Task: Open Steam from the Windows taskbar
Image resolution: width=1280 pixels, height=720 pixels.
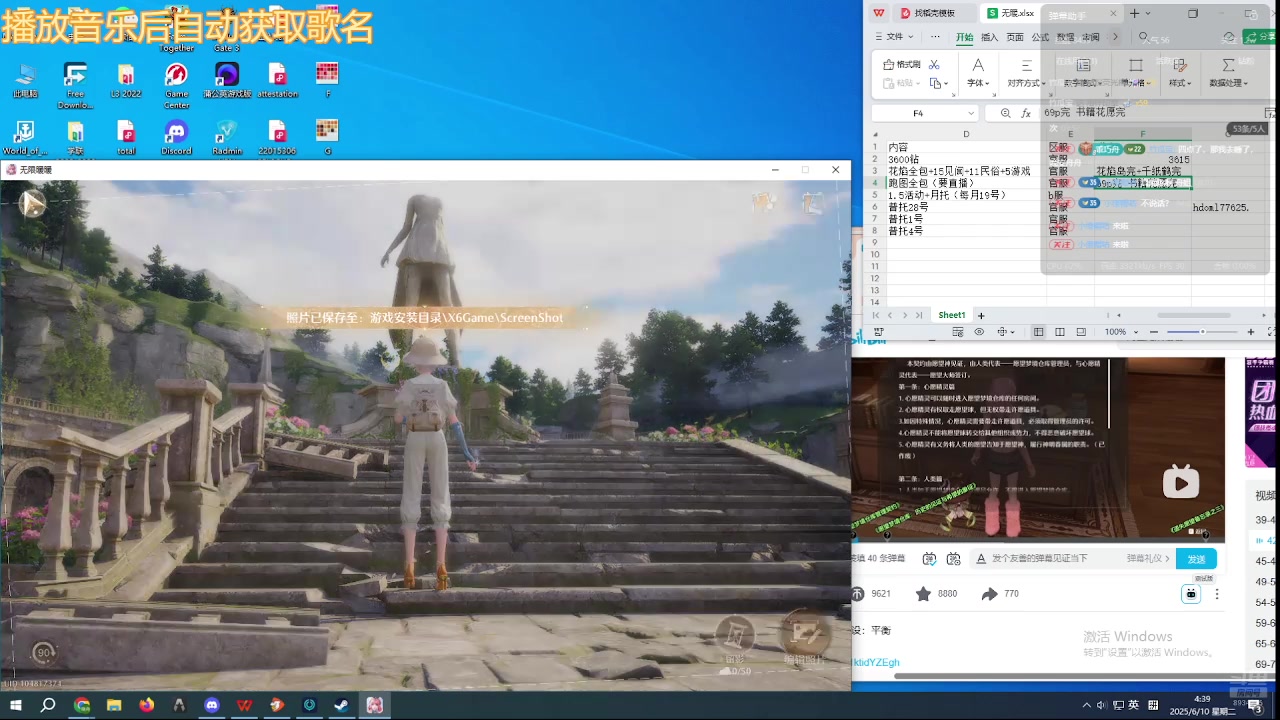Action: [342, 705]
